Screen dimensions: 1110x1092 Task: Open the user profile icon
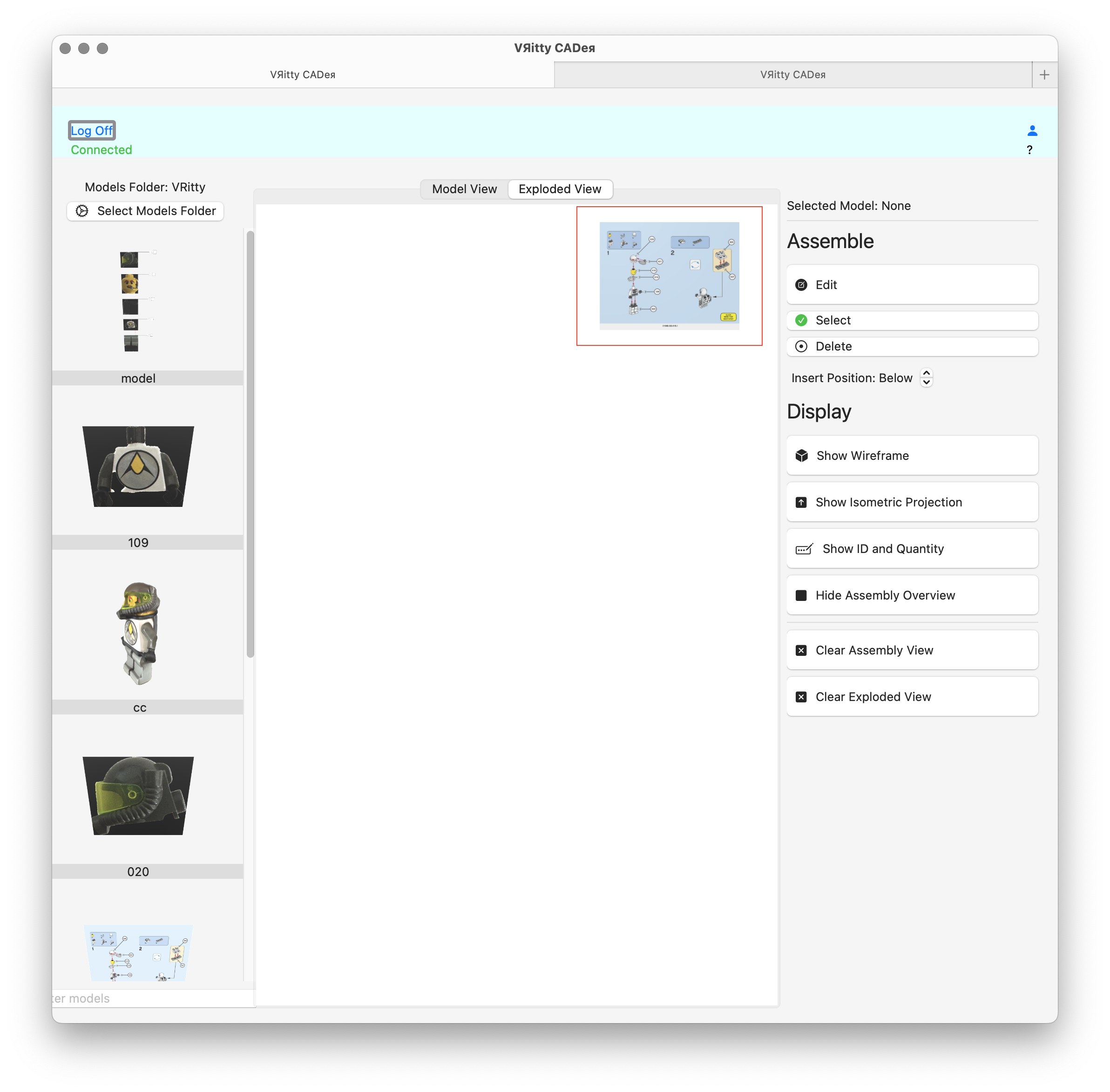point(1031,131)
